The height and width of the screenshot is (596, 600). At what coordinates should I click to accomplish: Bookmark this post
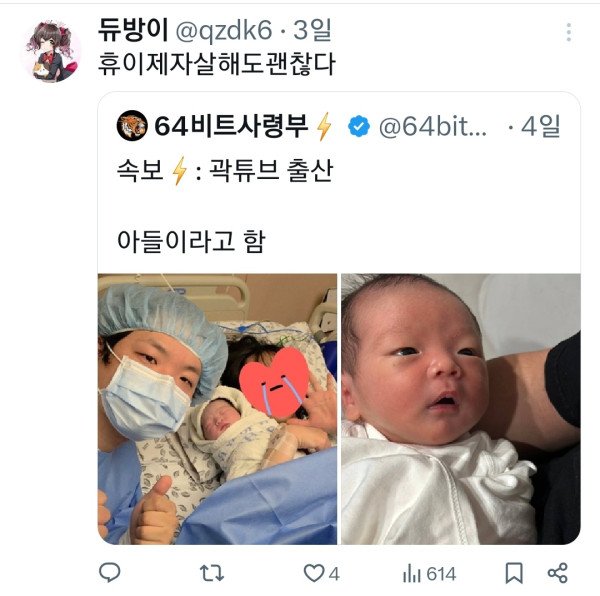tap(513, 573)
